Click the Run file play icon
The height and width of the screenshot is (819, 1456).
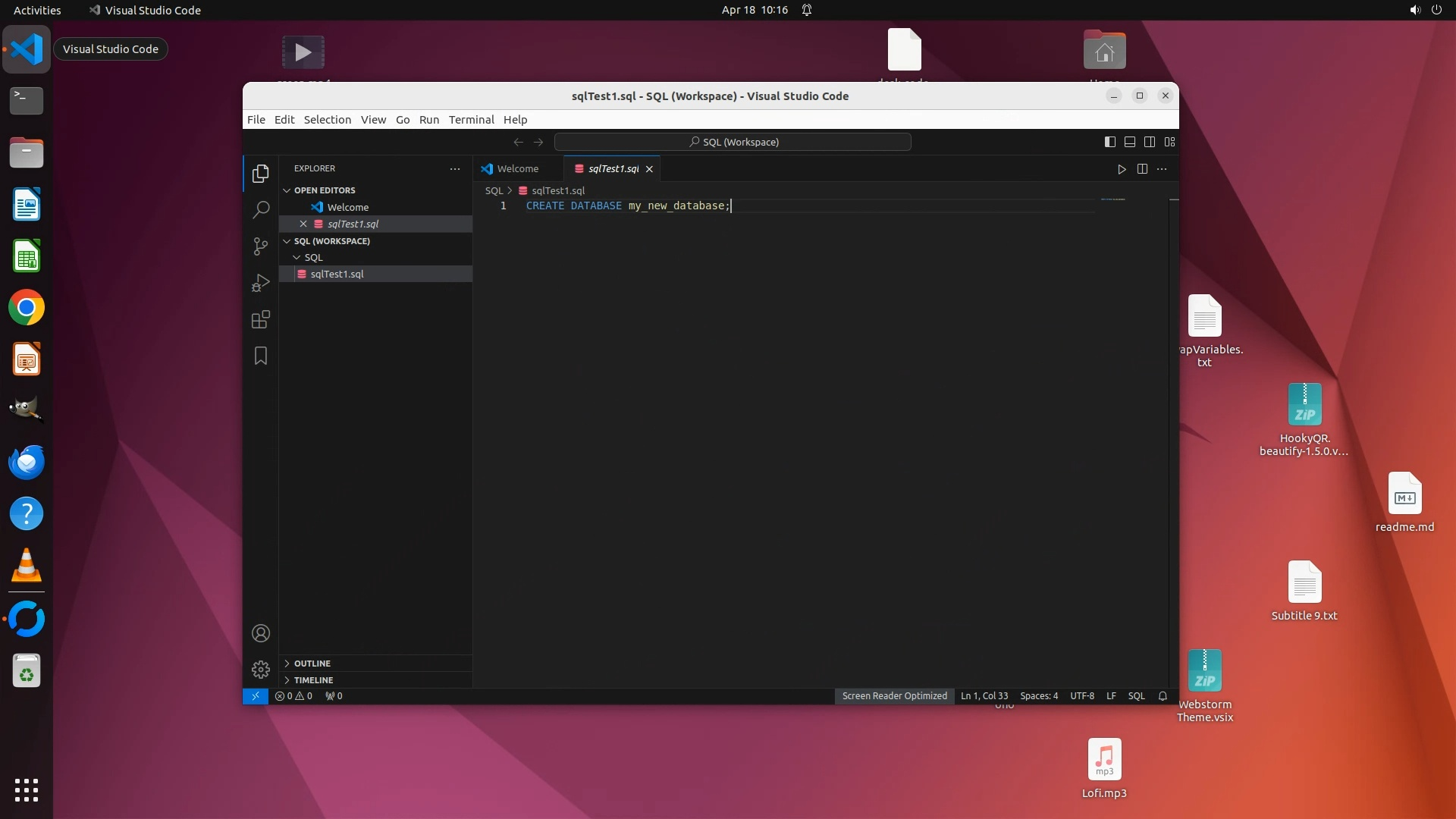coord(1122,169)
